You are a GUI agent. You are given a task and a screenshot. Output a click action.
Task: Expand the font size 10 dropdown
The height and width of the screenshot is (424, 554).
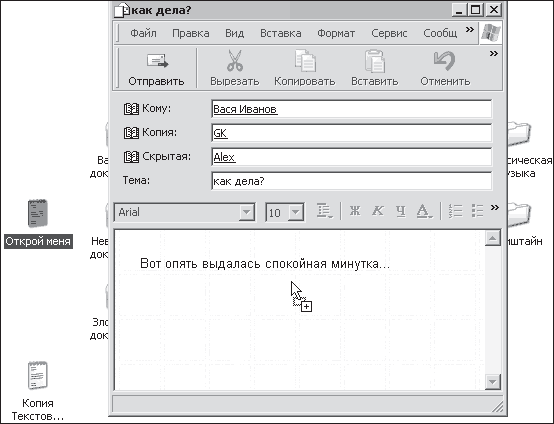point(296,212)
